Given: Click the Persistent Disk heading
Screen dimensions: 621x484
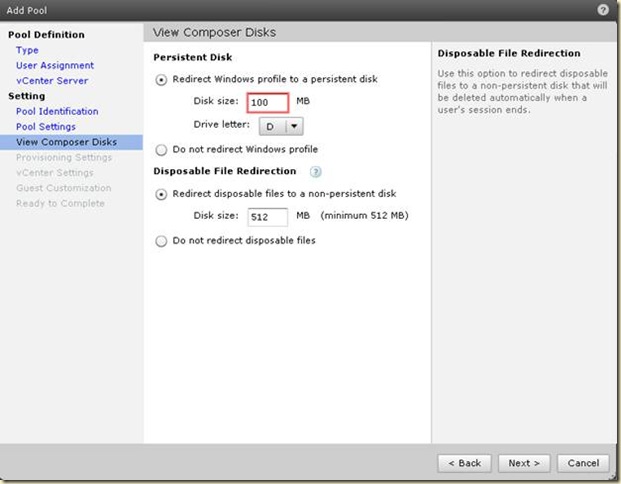Looking at the screenshot, I should [192, 57].
